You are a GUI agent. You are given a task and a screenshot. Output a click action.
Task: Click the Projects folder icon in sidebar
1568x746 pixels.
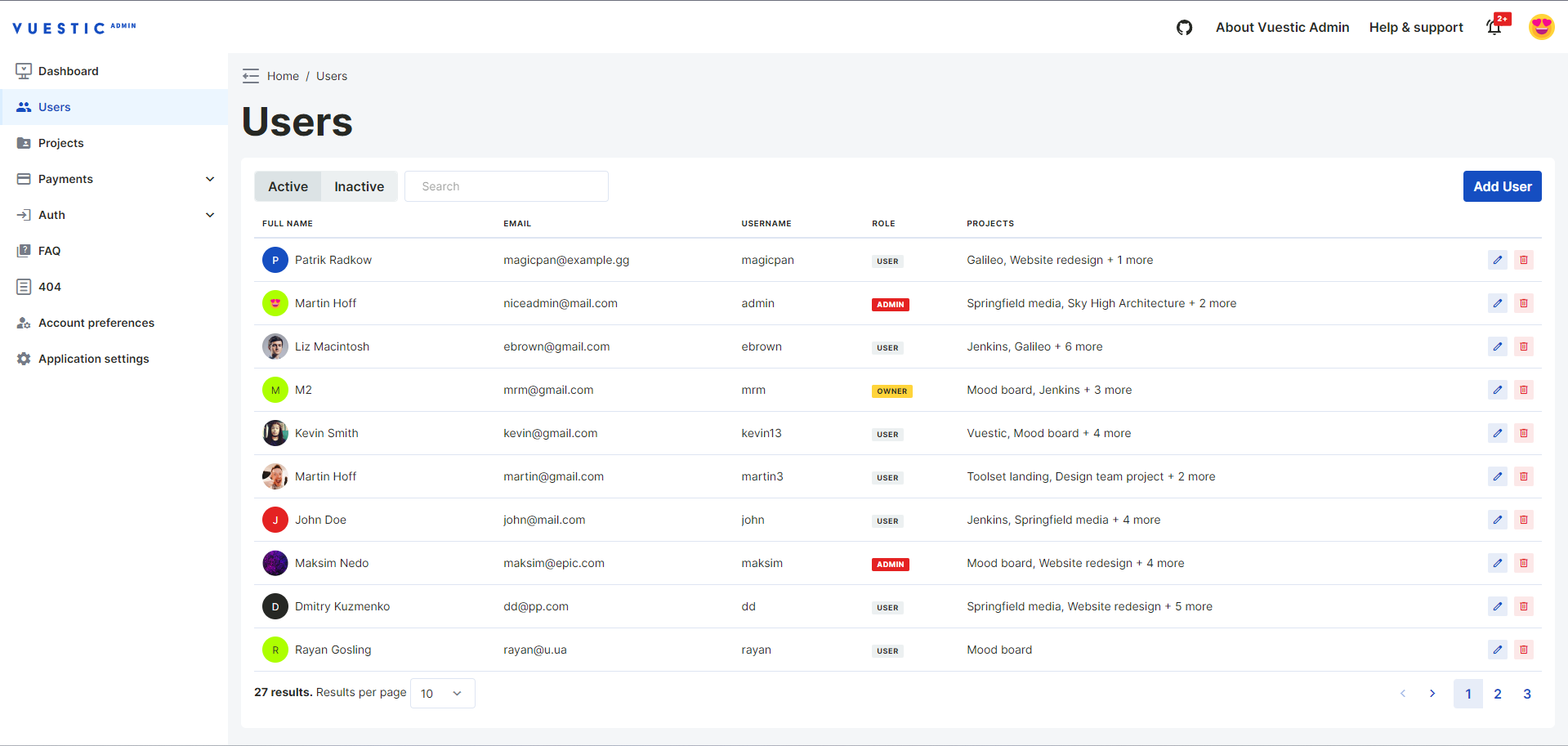click(x=24, y=142)
